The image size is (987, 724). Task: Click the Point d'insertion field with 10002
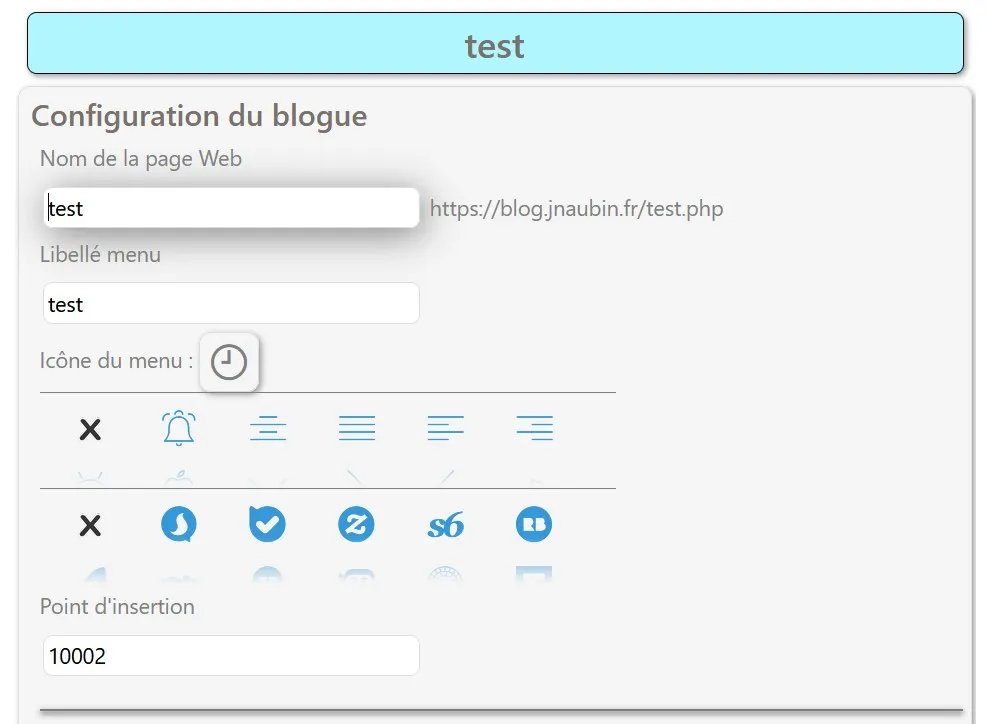[x=231, y=655]
